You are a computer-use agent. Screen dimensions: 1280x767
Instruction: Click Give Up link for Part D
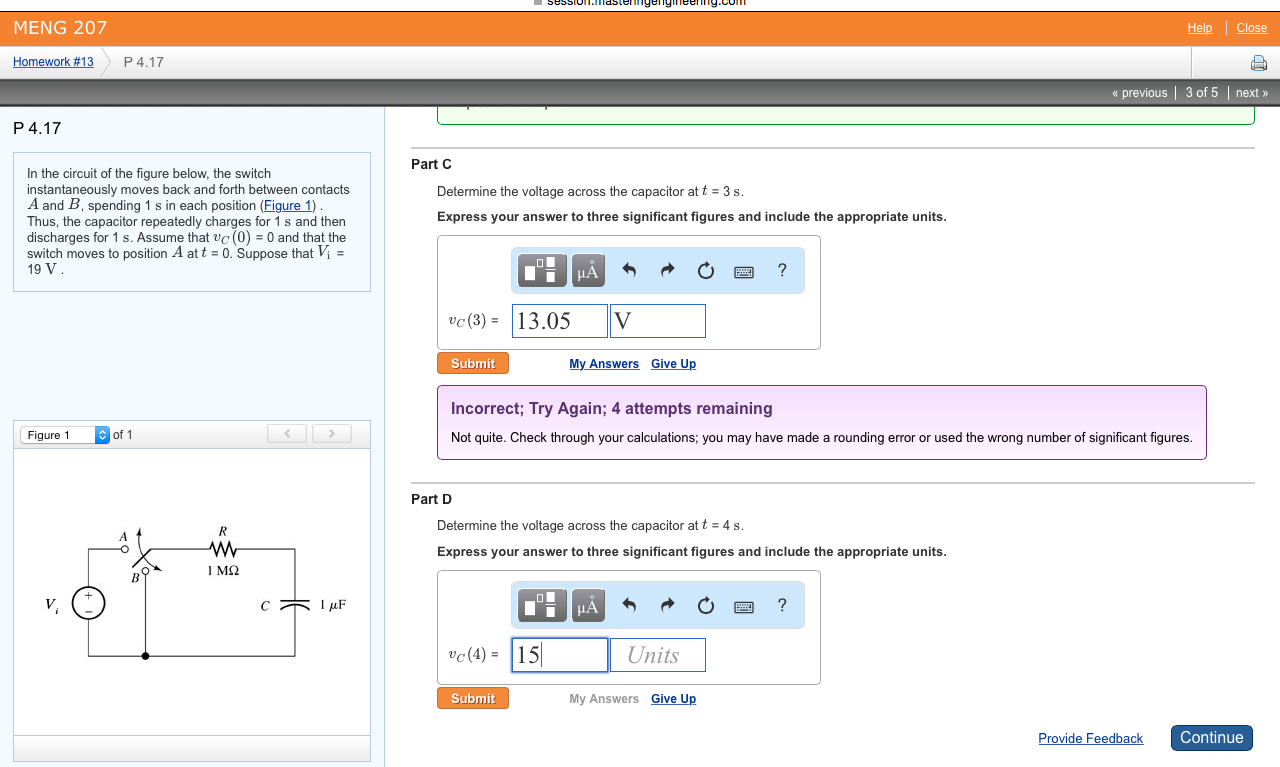pos(673,699)
